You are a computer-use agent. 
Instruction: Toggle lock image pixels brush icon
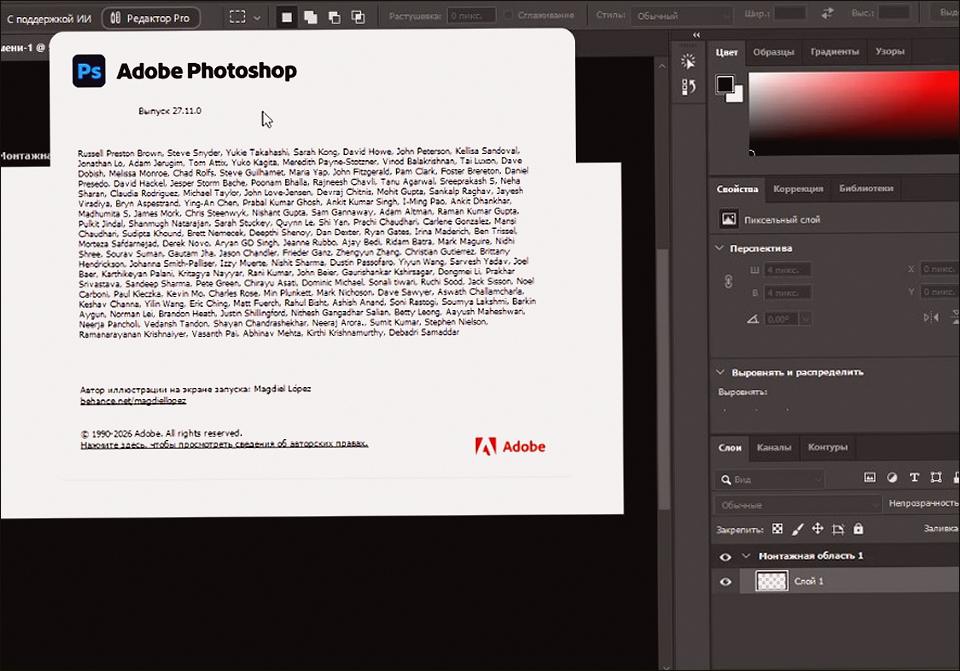[x=797, y=529]
